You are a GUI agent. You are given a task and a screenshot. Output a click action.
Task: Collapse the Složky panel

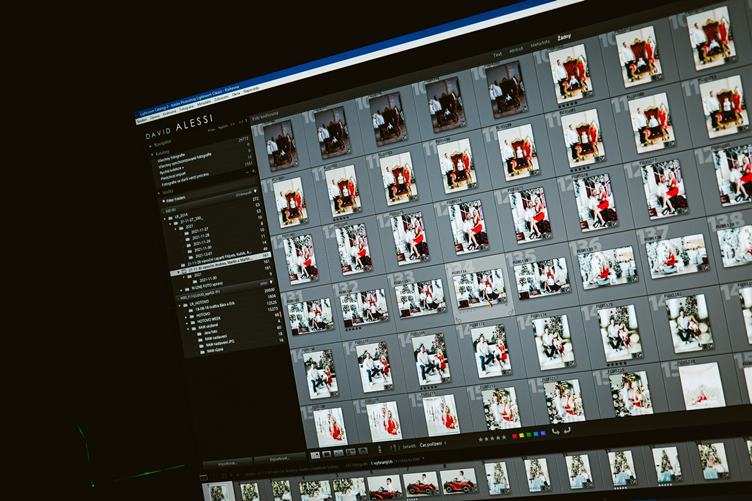pyautogui.click(x=158, y=193)
